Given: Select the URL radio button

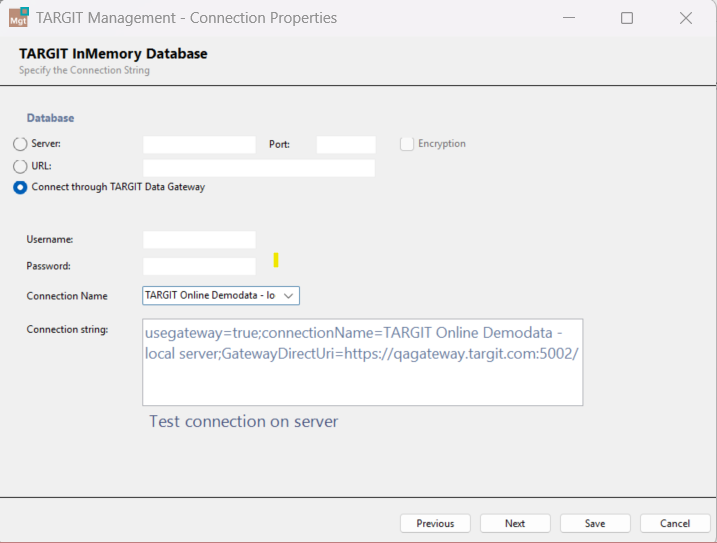Looking at the screenshot, I should (x=20, y=167).
